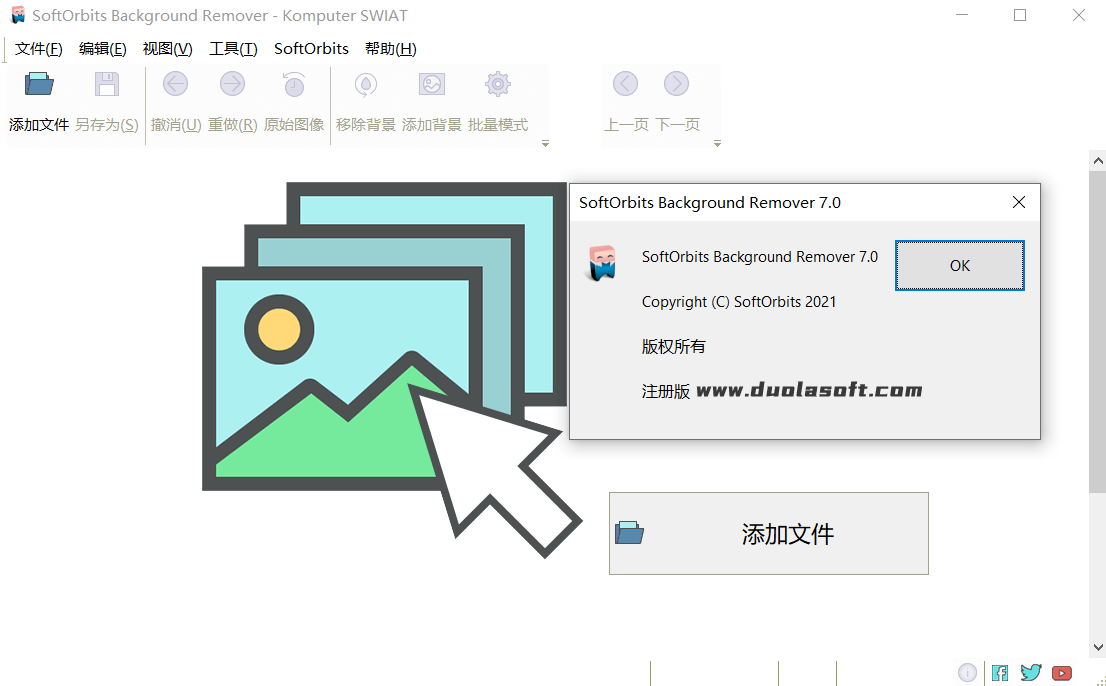Open the Facebook icon in status bar

999,673
